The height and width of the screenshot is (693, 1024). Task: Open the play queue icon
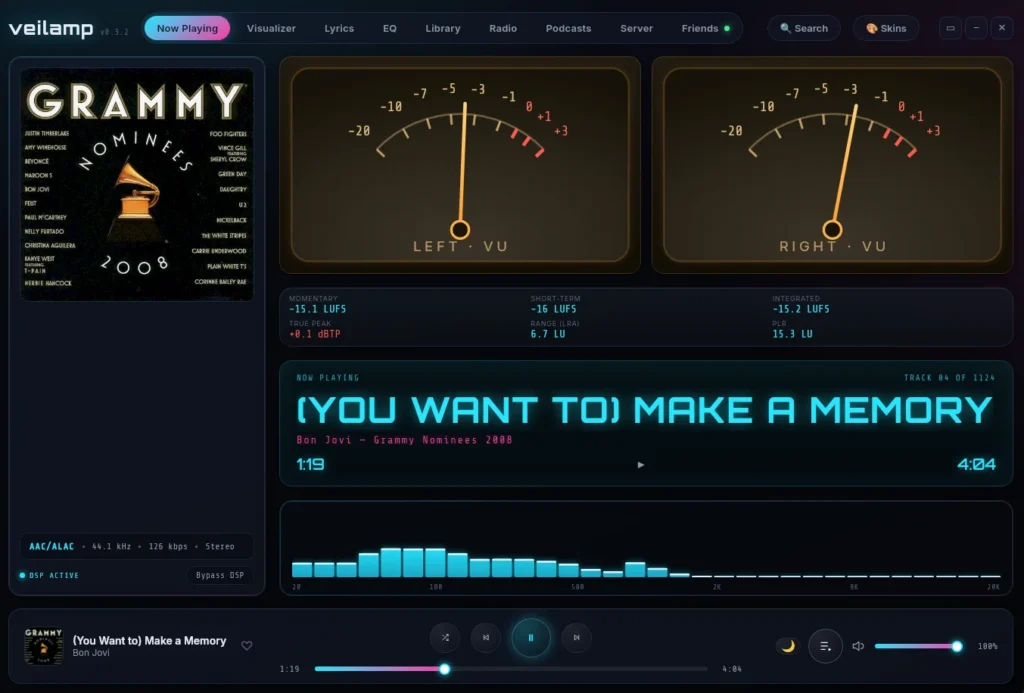(x=825, y=646)
